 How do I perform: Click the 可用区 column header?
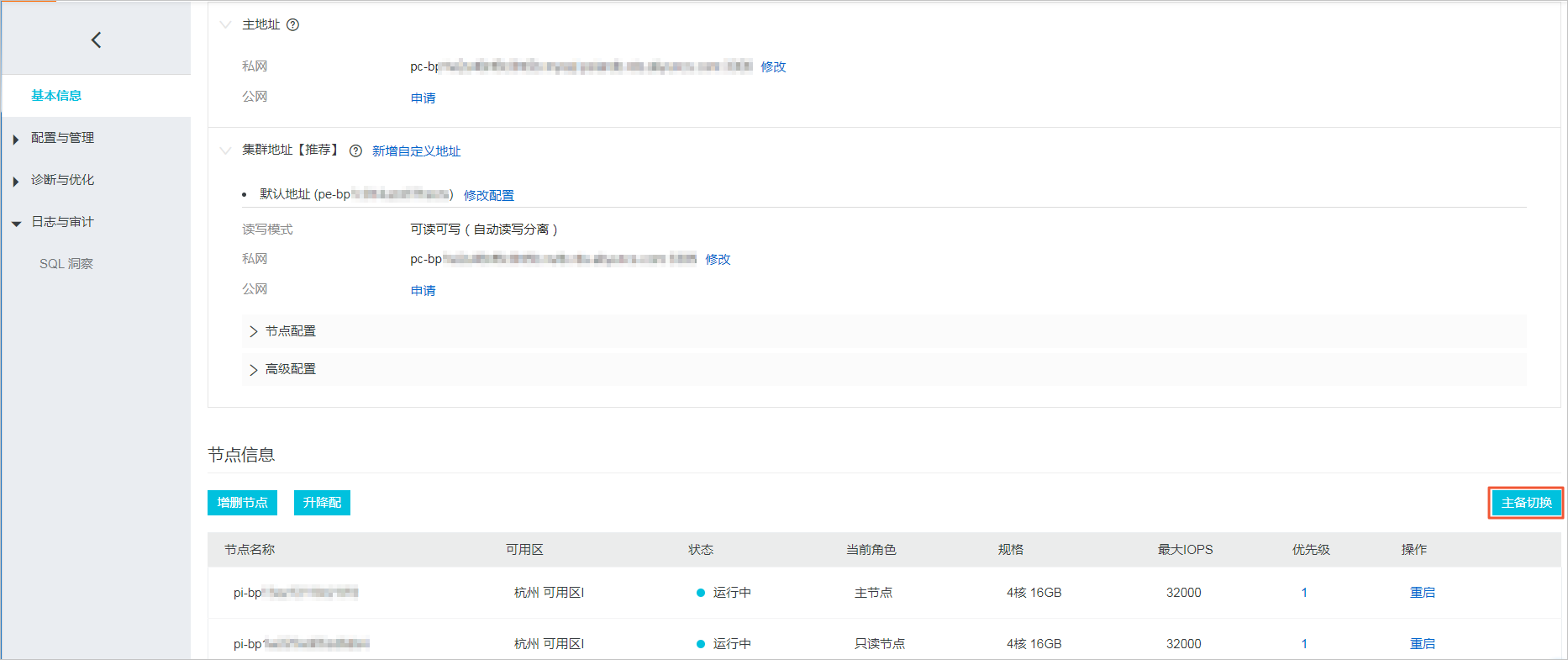click(524, 550)
